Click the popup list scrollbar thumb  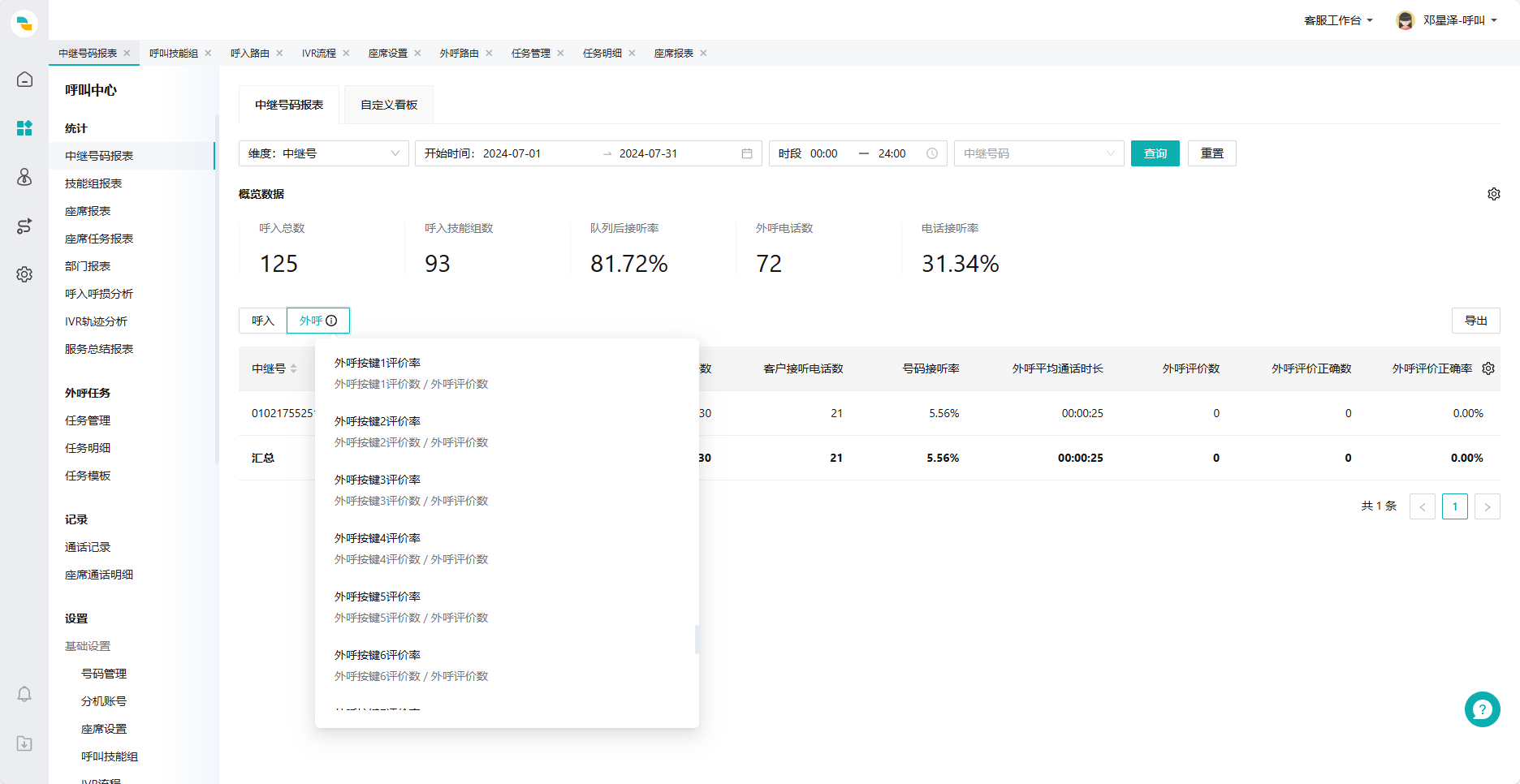697,640
